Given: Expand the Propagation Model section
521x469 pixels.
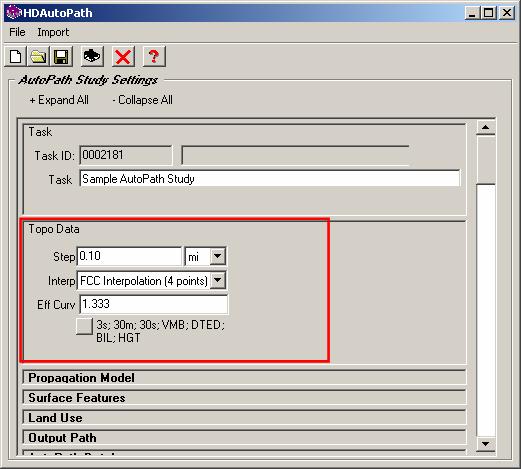Looking at the screenshot, I should (244, 378).
